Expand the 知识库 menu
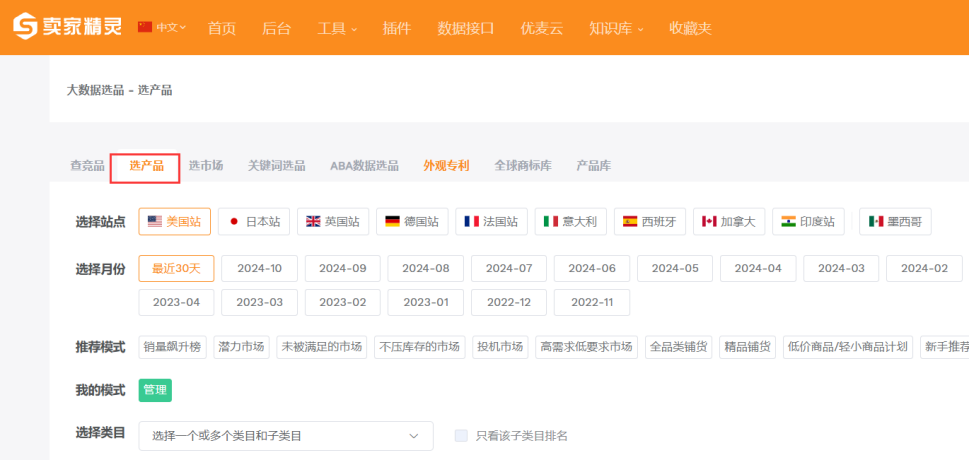Image resolution: width=969 pixels, height=460 pixels. pos(616,28)
